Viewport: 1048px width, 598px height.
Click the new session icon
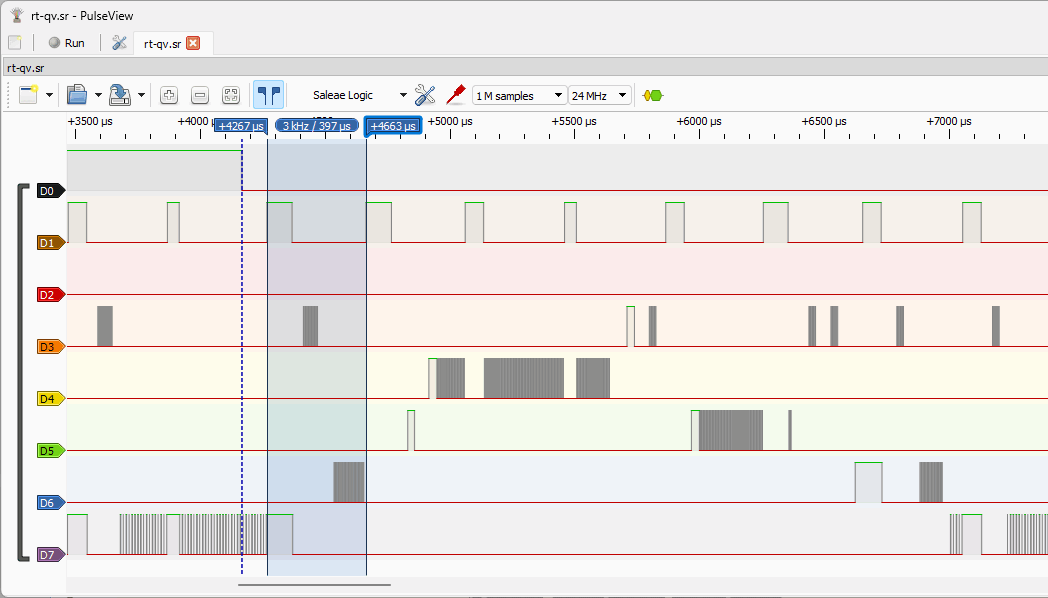click(28, 95)
